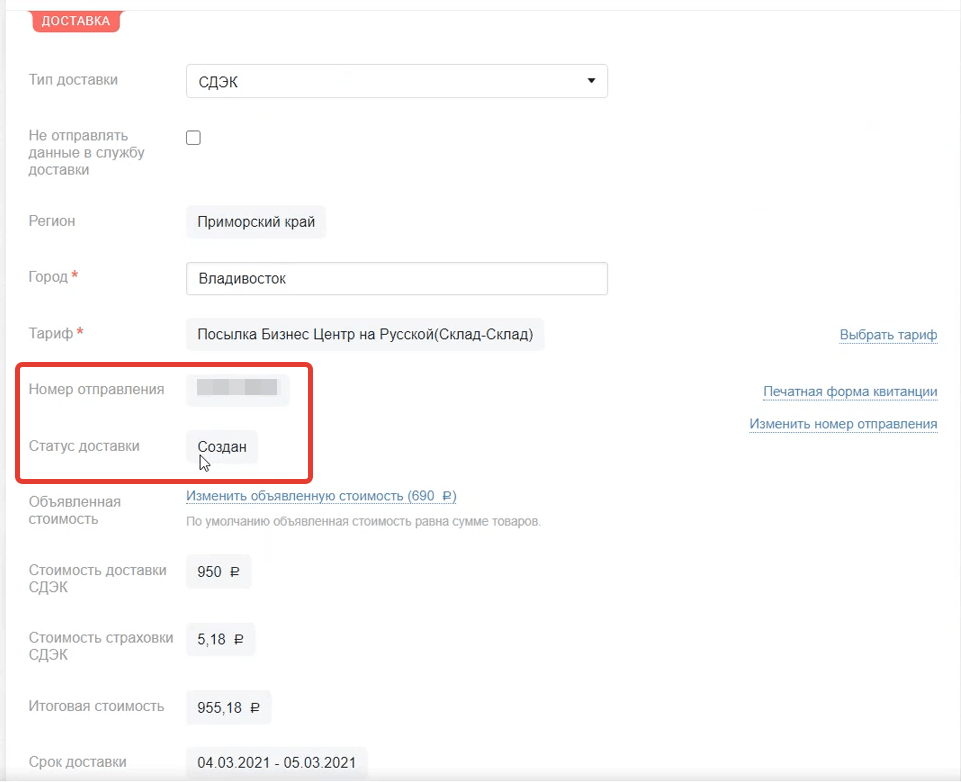The image size is (961, 782).
Task: Click the Город field label
Action: coord(49,277)
